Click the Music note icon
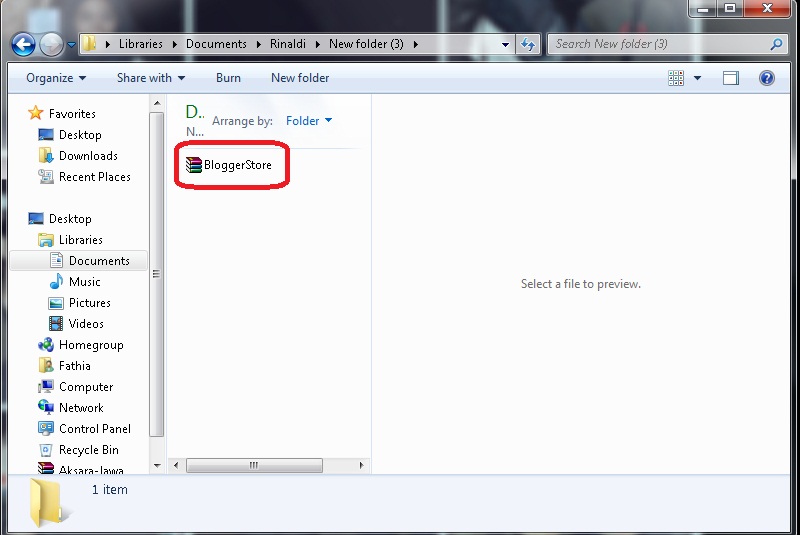Image resolution: width=800 pixels, height=535 pixels. pos(56,281)
